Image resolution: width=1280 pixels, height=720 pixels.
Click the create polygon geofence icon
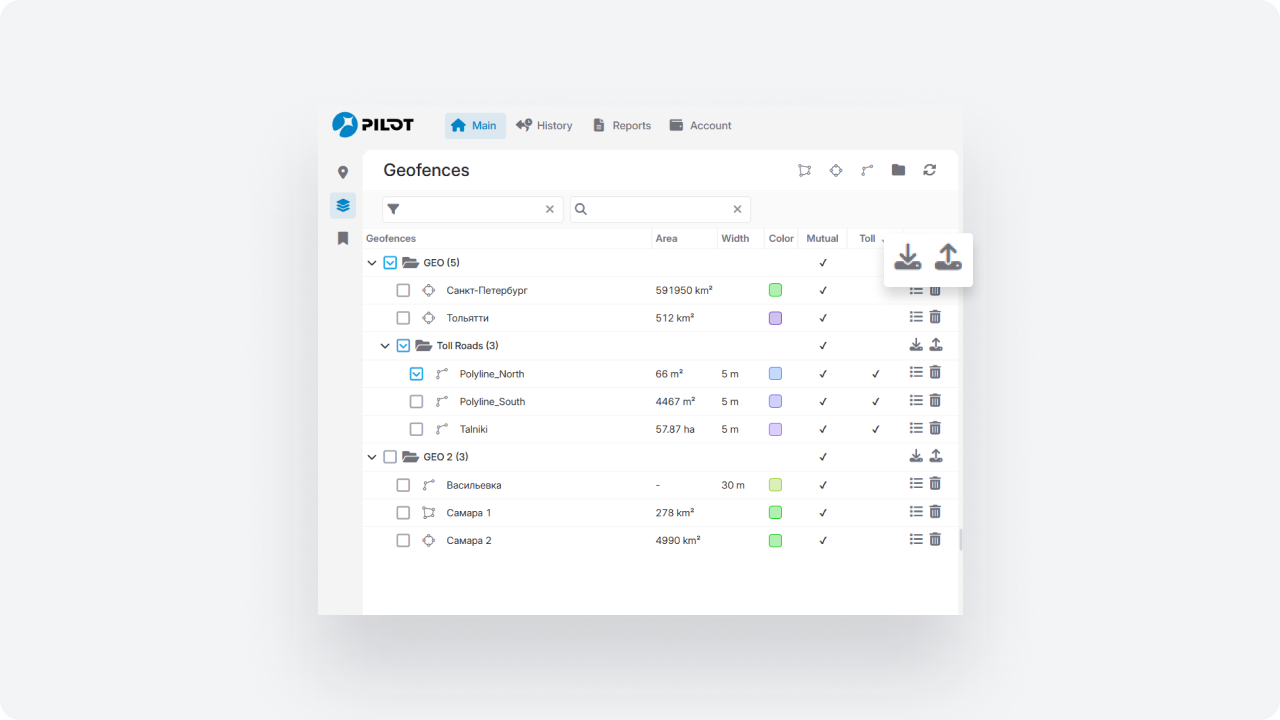click(x=804, y=170)
